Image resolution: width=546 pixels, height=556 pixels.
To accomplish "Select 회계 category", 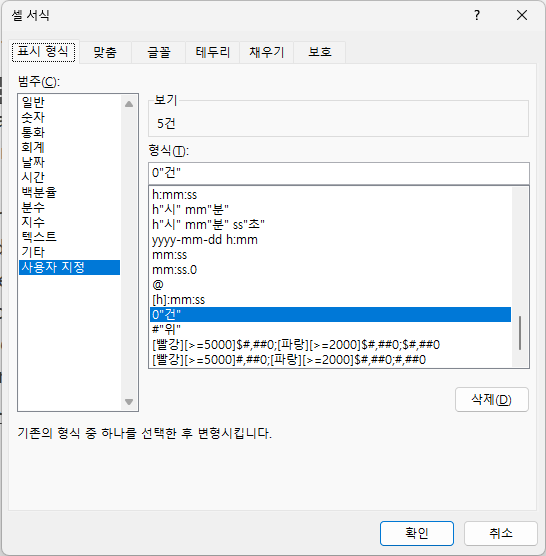I will [69, 147].
